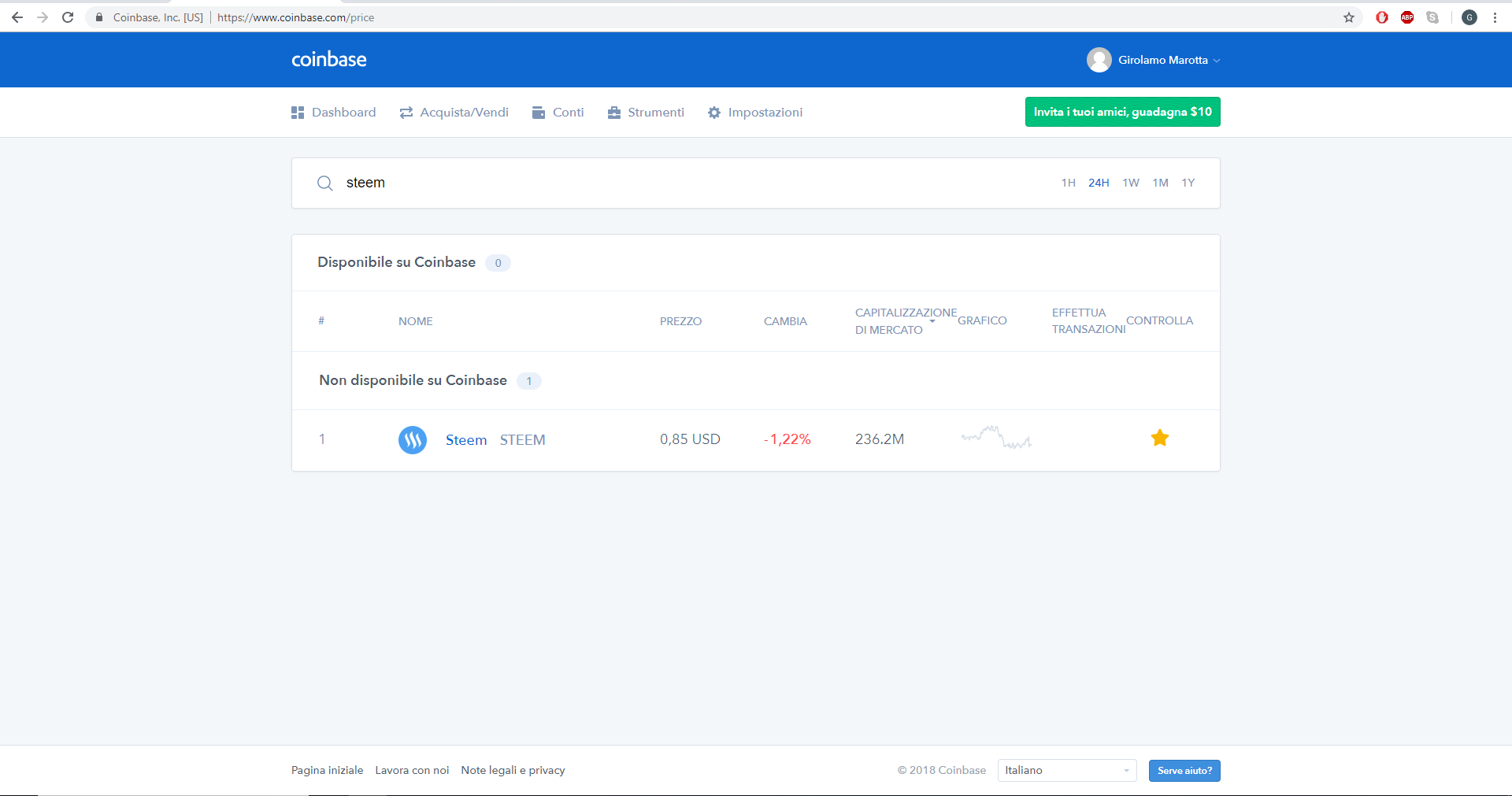Open the Chrome three-dot menu
Viewport: 1512px width, 796px height.
pos(1495,17)
